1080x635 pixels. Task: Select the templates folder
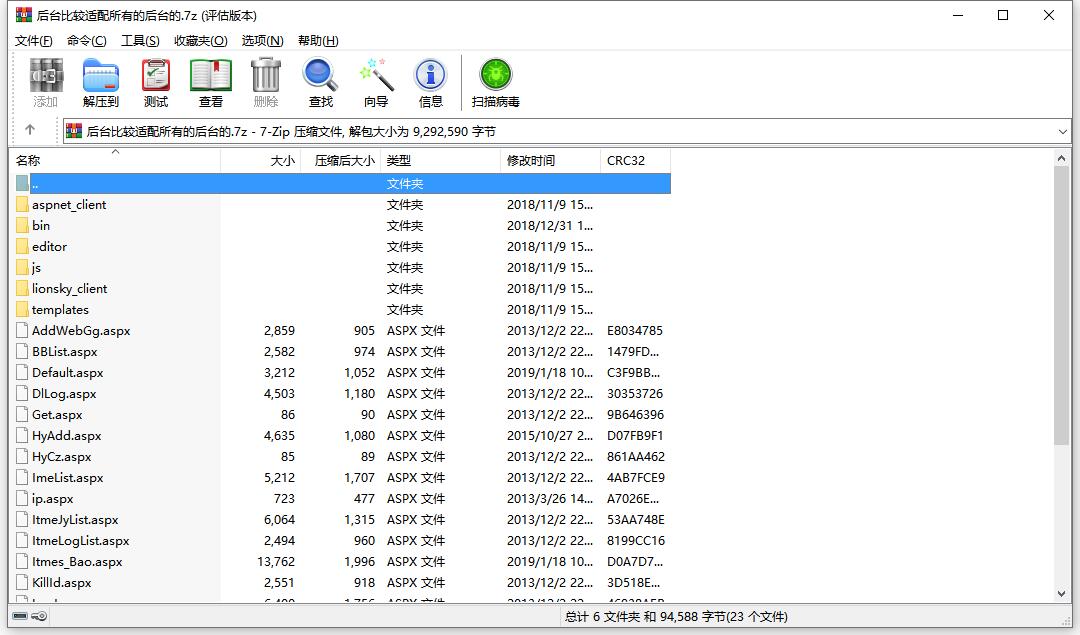(60, 310)
